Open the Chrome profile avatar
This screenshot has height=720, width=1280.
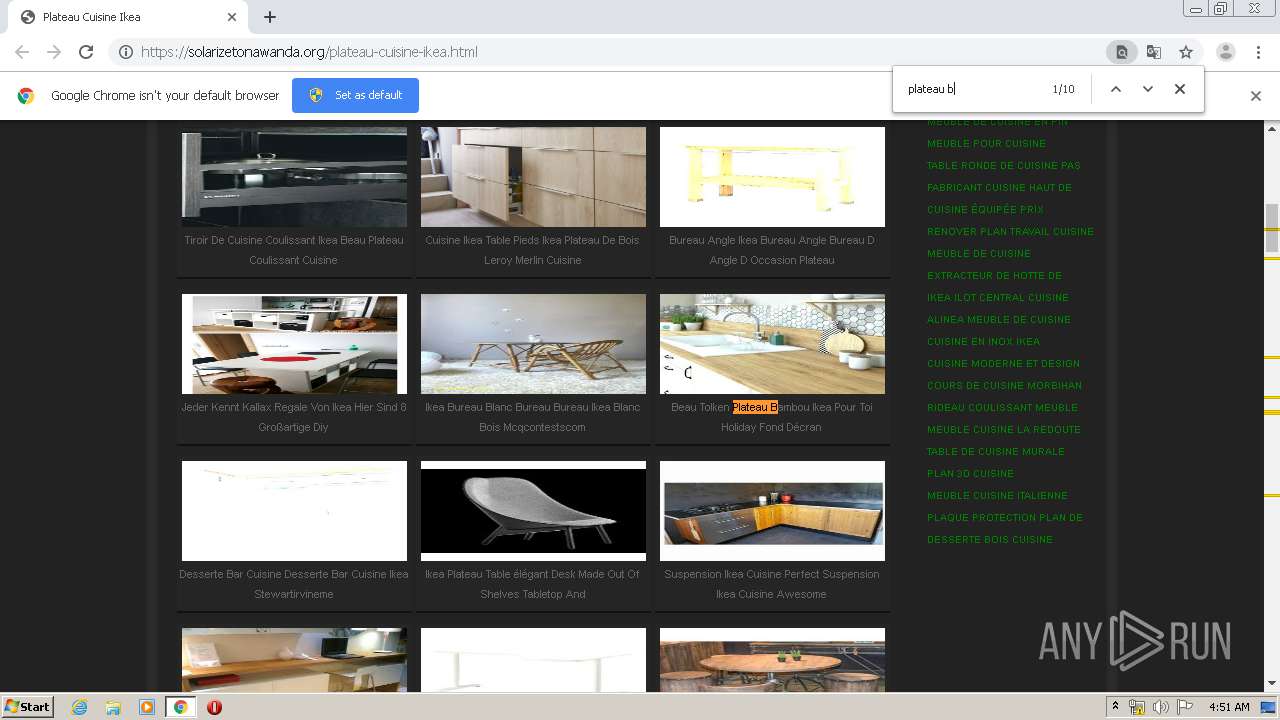[x=1226, y=52]
